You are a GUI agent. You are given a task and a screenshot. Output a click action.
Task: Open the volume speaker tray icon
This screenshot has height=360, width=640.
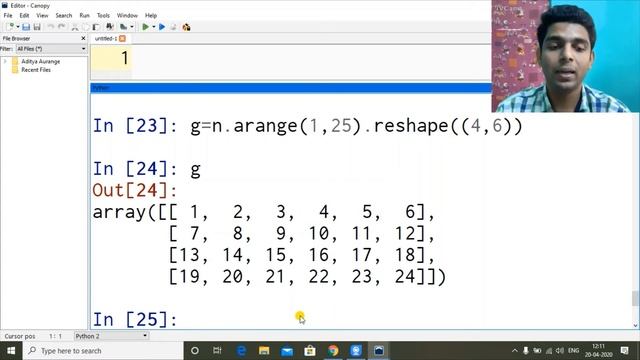click(x=560, y=351)
